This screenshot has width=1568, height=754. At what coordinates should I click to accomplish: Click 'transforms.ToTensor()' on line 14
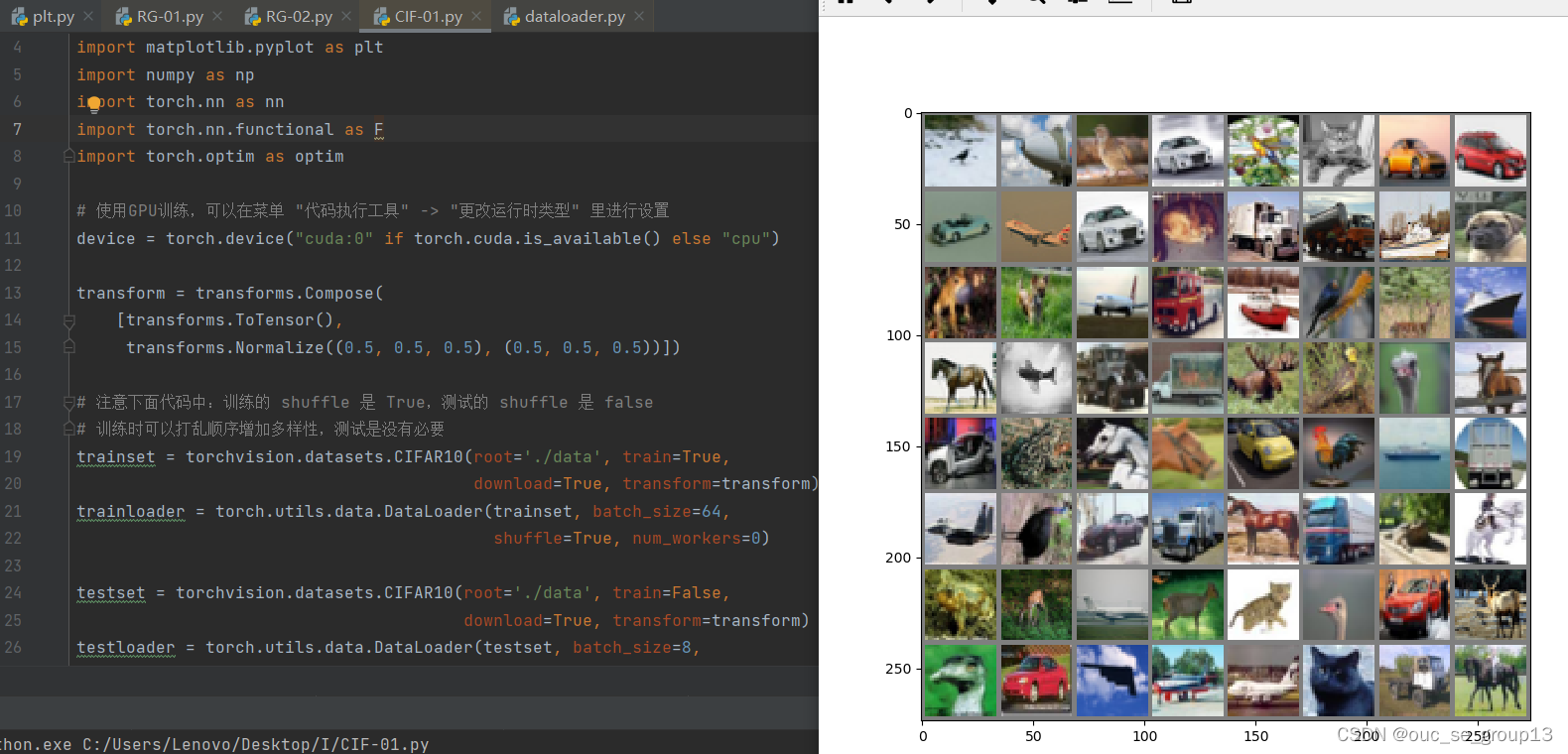coord(229,319)
